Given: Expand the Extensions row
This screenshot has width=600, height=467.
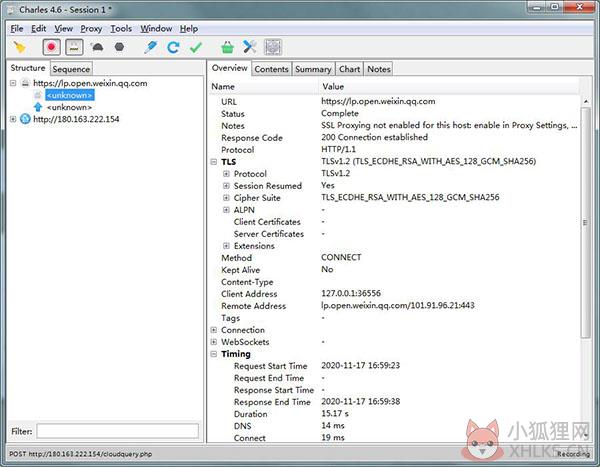Looking at the screenshot, I should (x=227, y=246).
